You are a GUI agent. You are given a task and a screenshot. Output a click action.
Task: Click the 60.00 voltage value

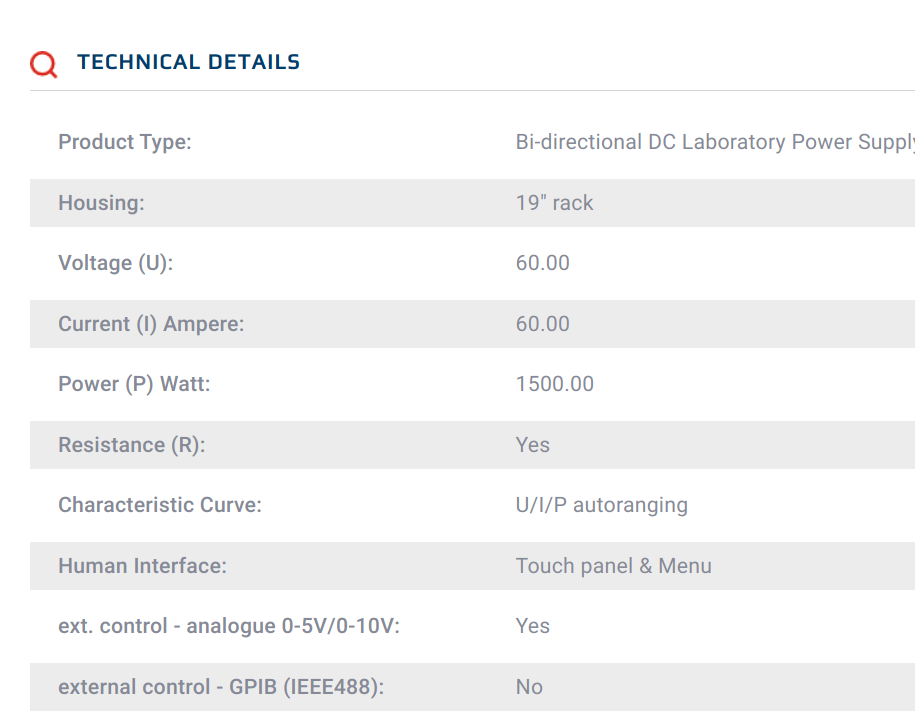(x=543, y=263)
